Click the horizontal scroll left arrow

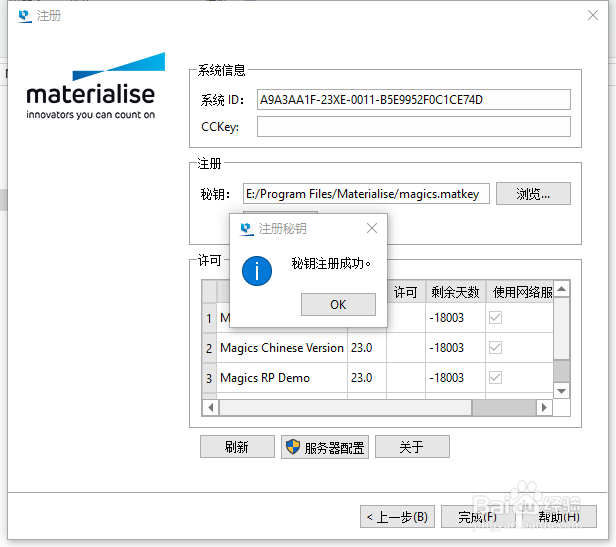coord(211,407)
